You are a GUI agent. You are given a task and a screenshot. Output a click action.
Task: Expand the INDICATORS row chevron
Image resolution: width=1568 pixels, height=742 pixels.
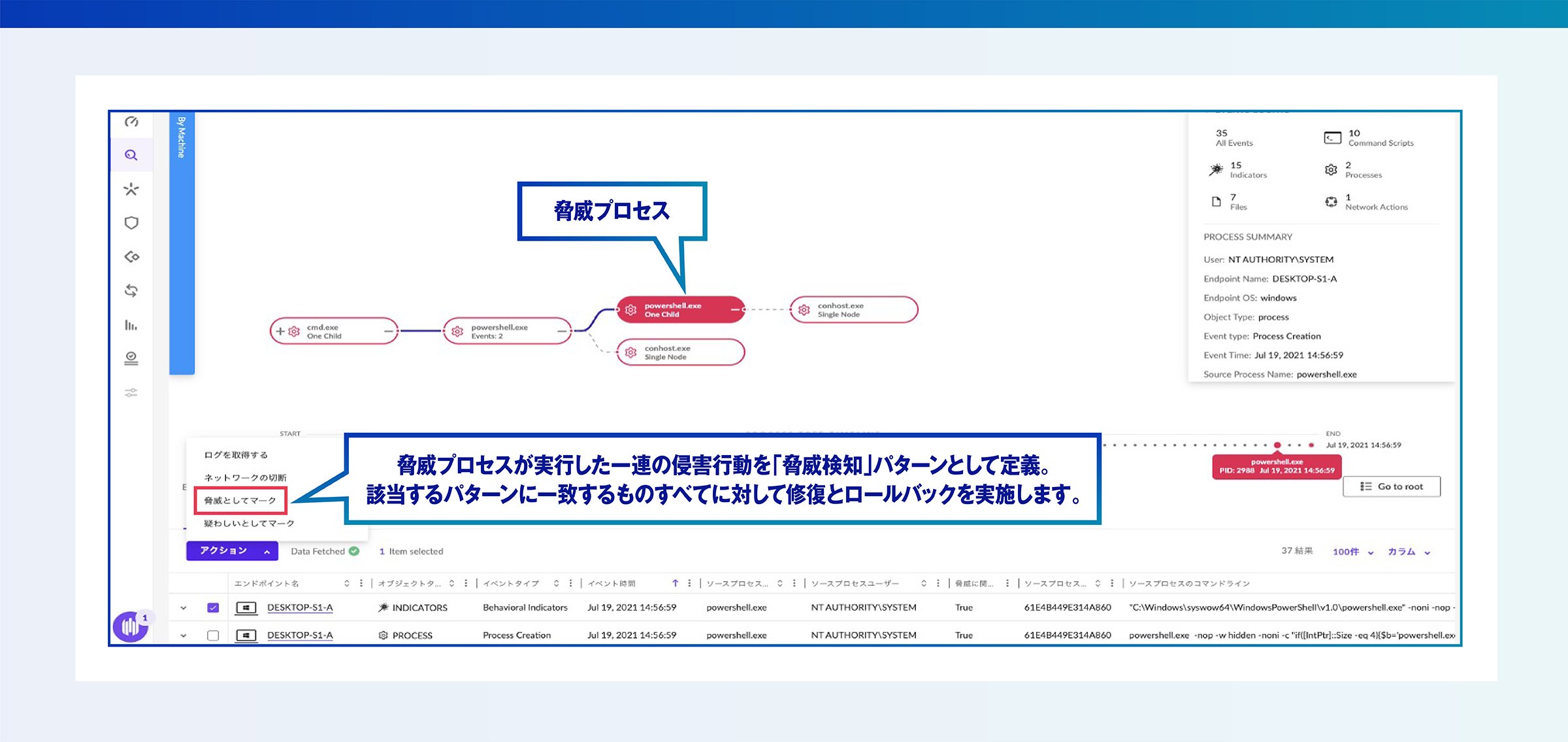click(x=184, y=607)
